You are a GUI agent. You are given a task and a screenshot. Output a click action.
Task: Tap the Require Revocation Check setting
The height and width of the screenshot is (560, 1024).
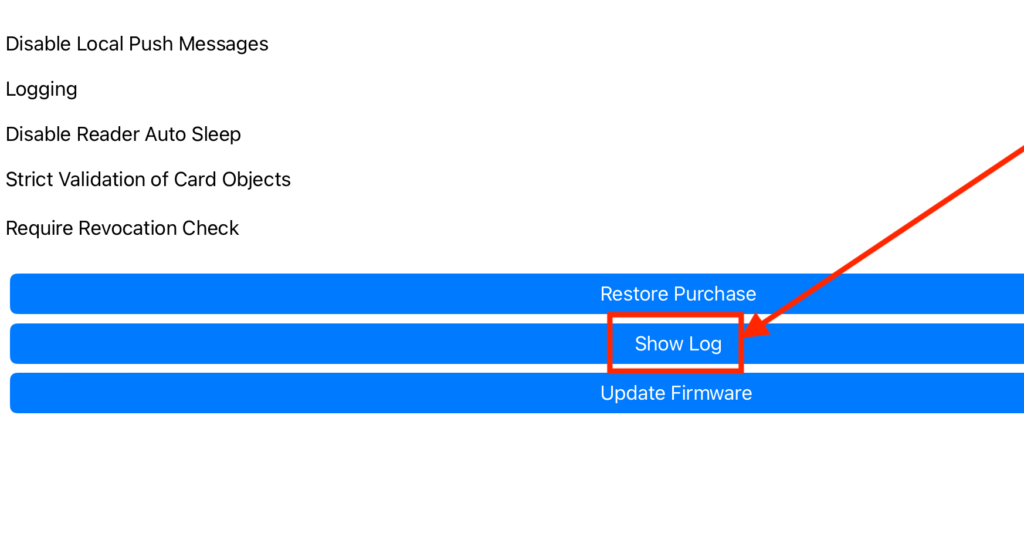click(122, 228)
